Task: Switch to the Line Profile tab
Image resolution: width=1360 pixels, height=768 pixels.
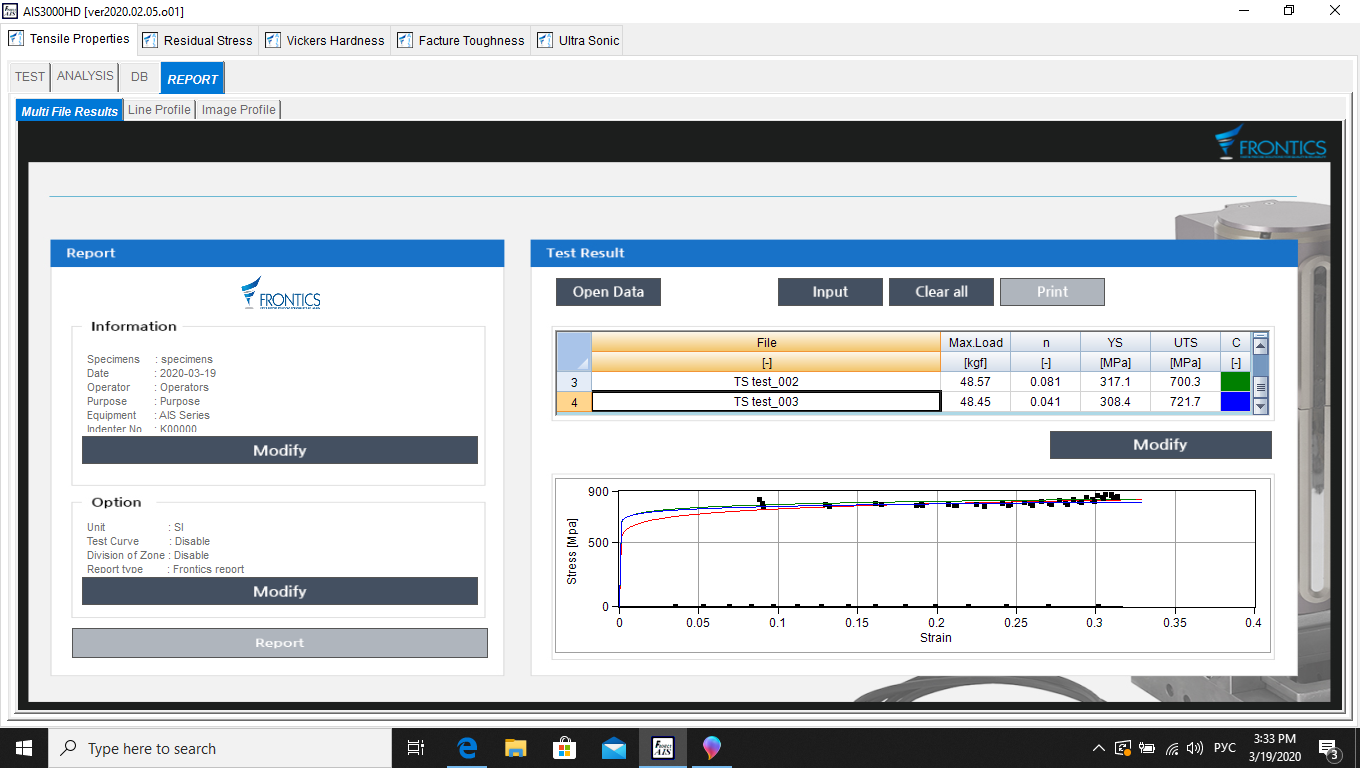Action: [x=159, y=110]
